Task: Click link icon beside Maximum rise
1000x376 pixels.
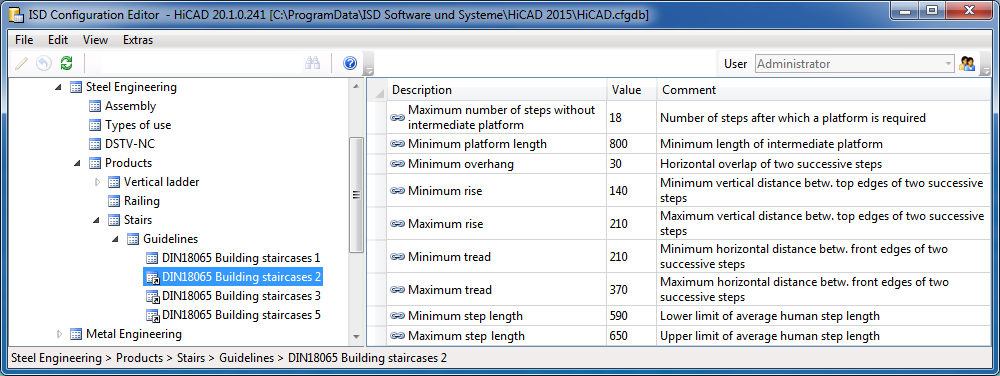Action: click(x=397, y=224)
